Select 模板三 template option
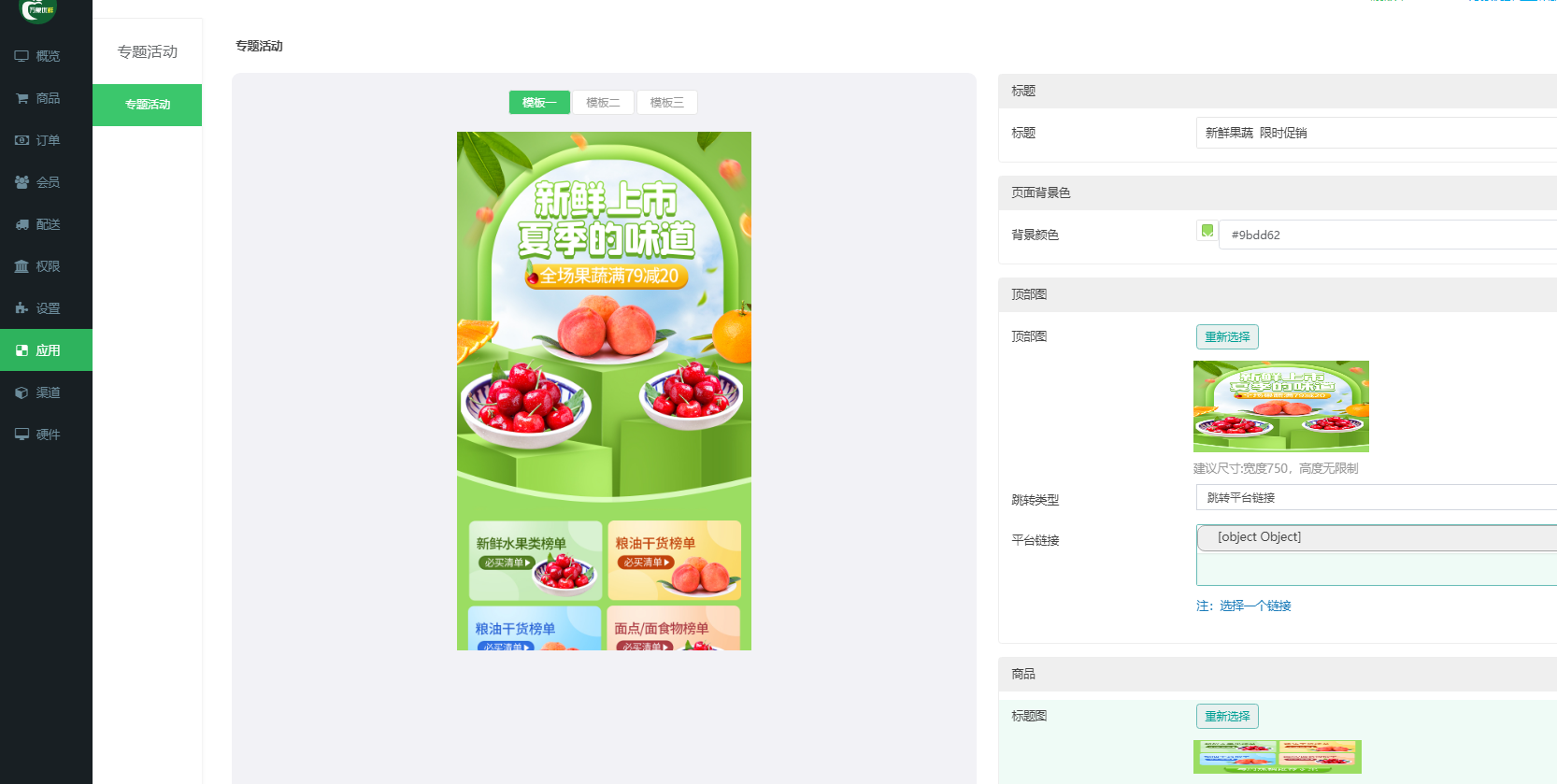Image resolution: width=1557 pixels, height=784 pixels. pyautogui.click(x=667, y=103)
